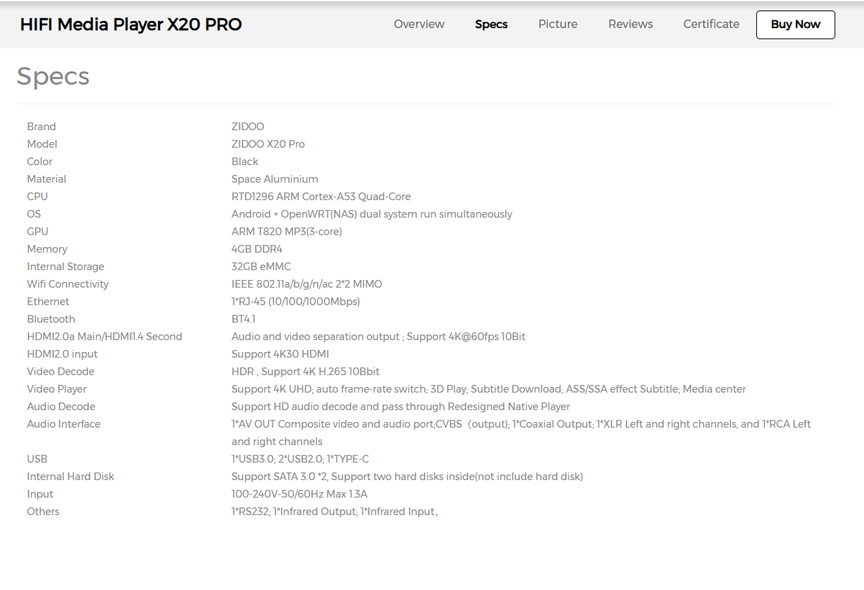The image size is (864, 590).
Task: Click the HDMI2.0a Main/HDMI1.4 Second label
Action: point(104,336)
